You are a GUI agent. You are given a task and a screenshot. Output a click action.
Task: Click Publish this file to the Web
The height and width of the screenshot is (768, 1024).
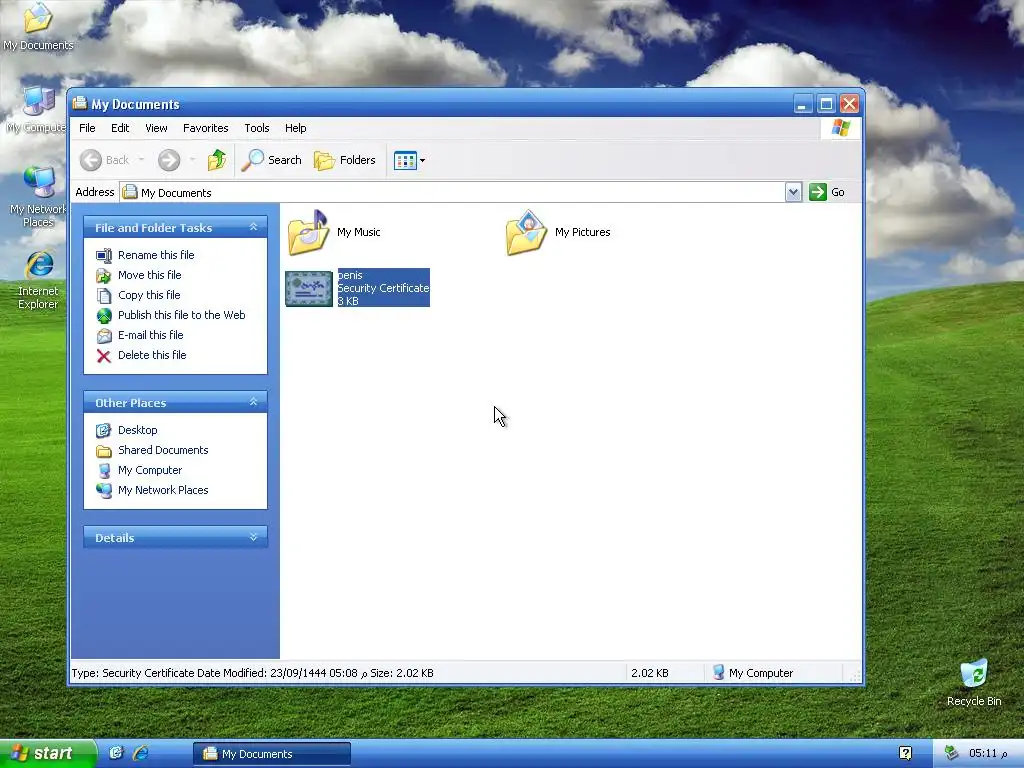pos(182,315)
